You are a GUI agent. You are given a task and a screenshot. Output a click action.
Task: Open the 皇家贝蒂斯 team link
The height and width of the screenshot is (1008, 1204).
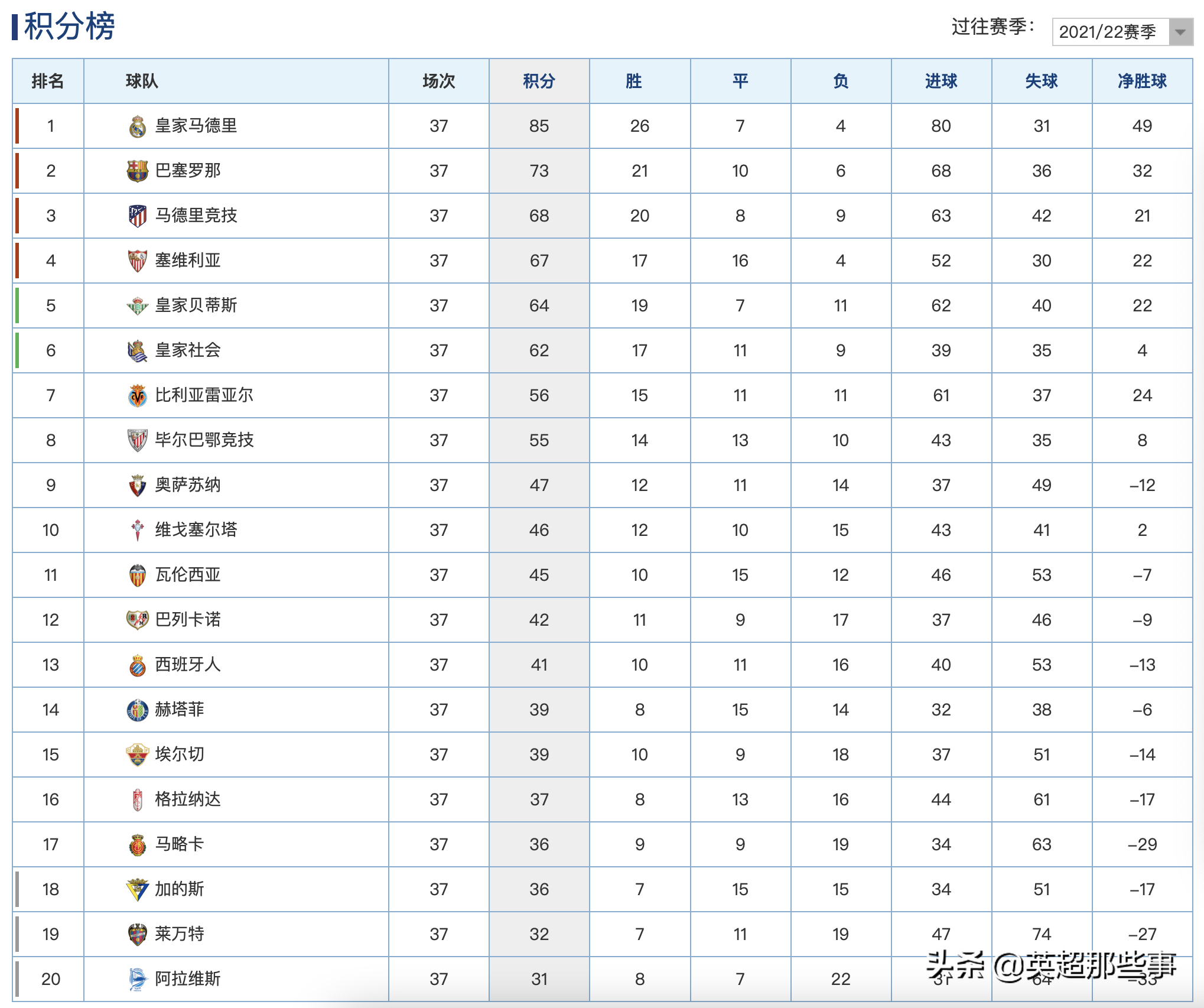[x=196, y=305]
